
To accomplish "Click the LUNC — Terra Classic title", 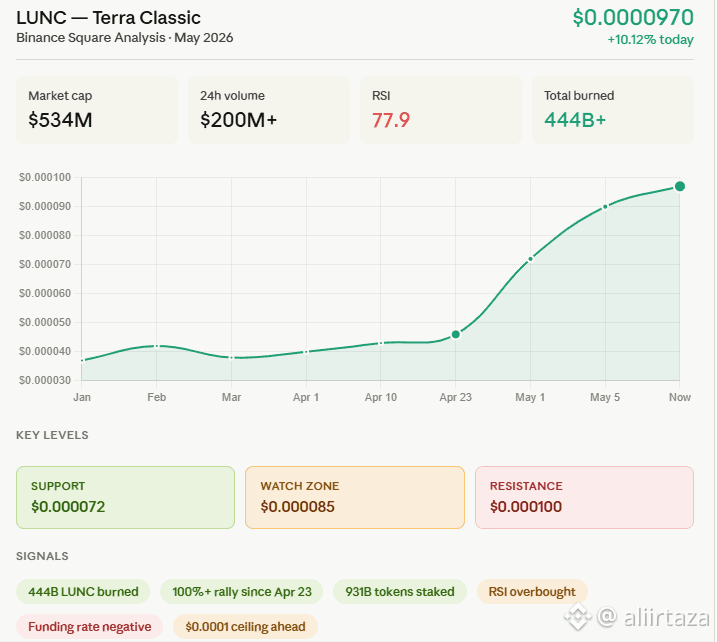I will pyautogui.click(x=108, y=18).
